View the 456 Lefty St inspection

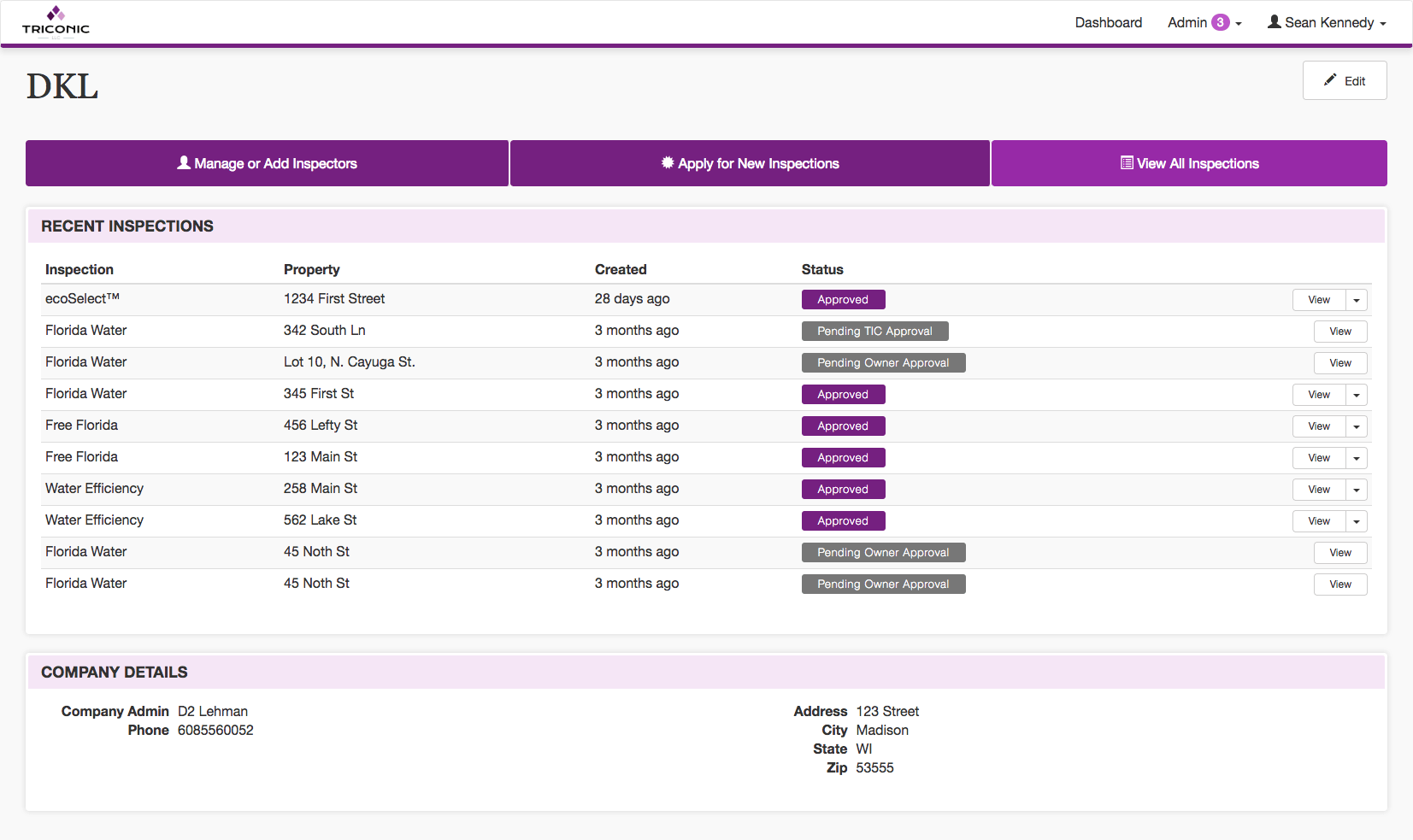[x=1319, y=426]
